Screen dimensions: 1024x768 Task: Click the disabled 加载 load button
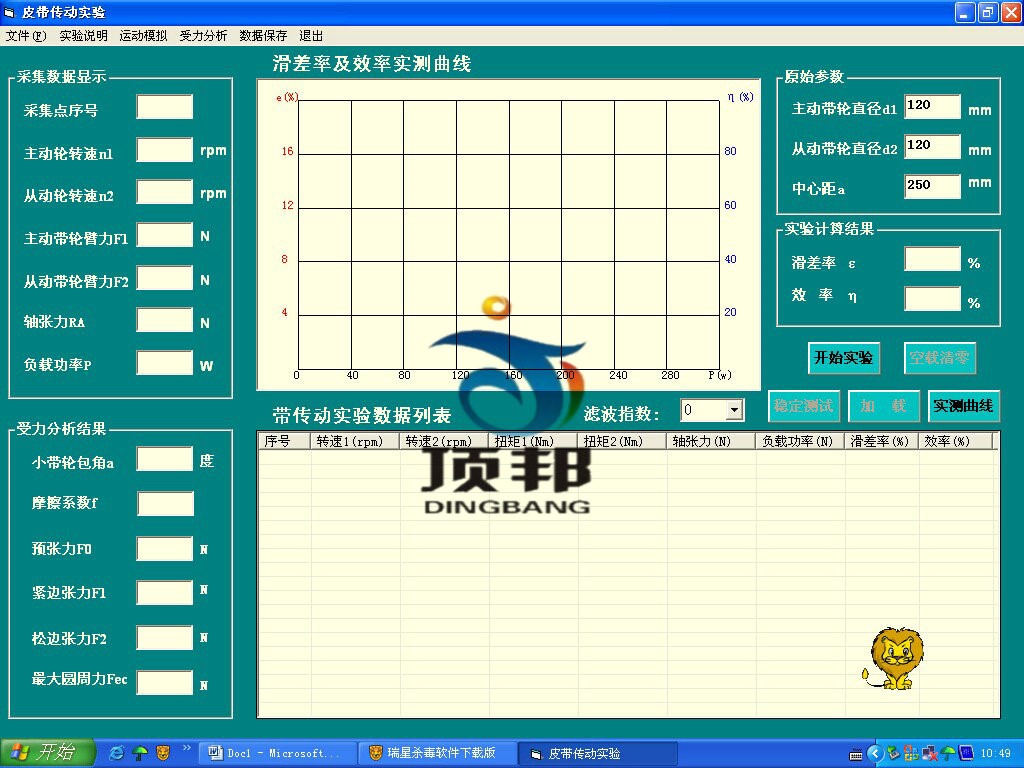point(884,406)
